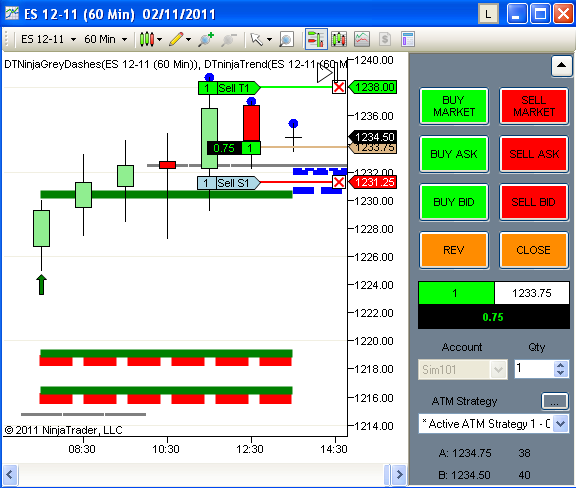The image size is (576, 488).
Task: Click the SELL BID button
Action: [534, 202]
